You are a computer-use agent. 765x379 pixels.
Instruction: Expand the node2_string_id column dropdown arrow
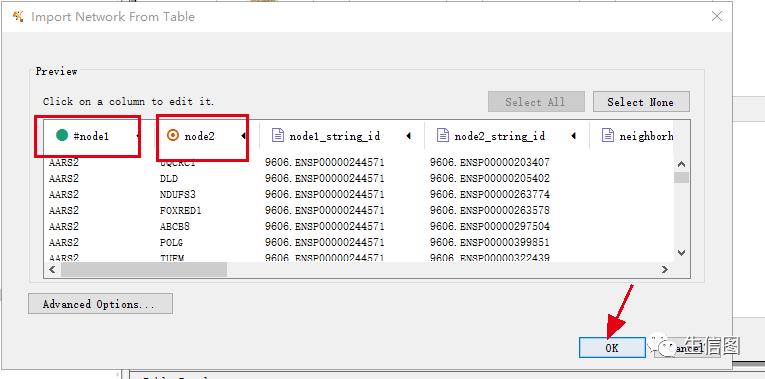pyautogui.click(x=573, y=136)
